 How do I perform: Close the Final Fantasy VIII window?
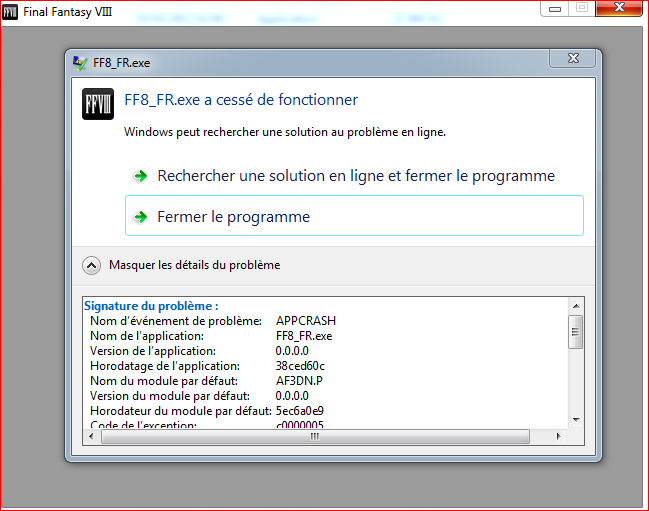pos(619,8)
